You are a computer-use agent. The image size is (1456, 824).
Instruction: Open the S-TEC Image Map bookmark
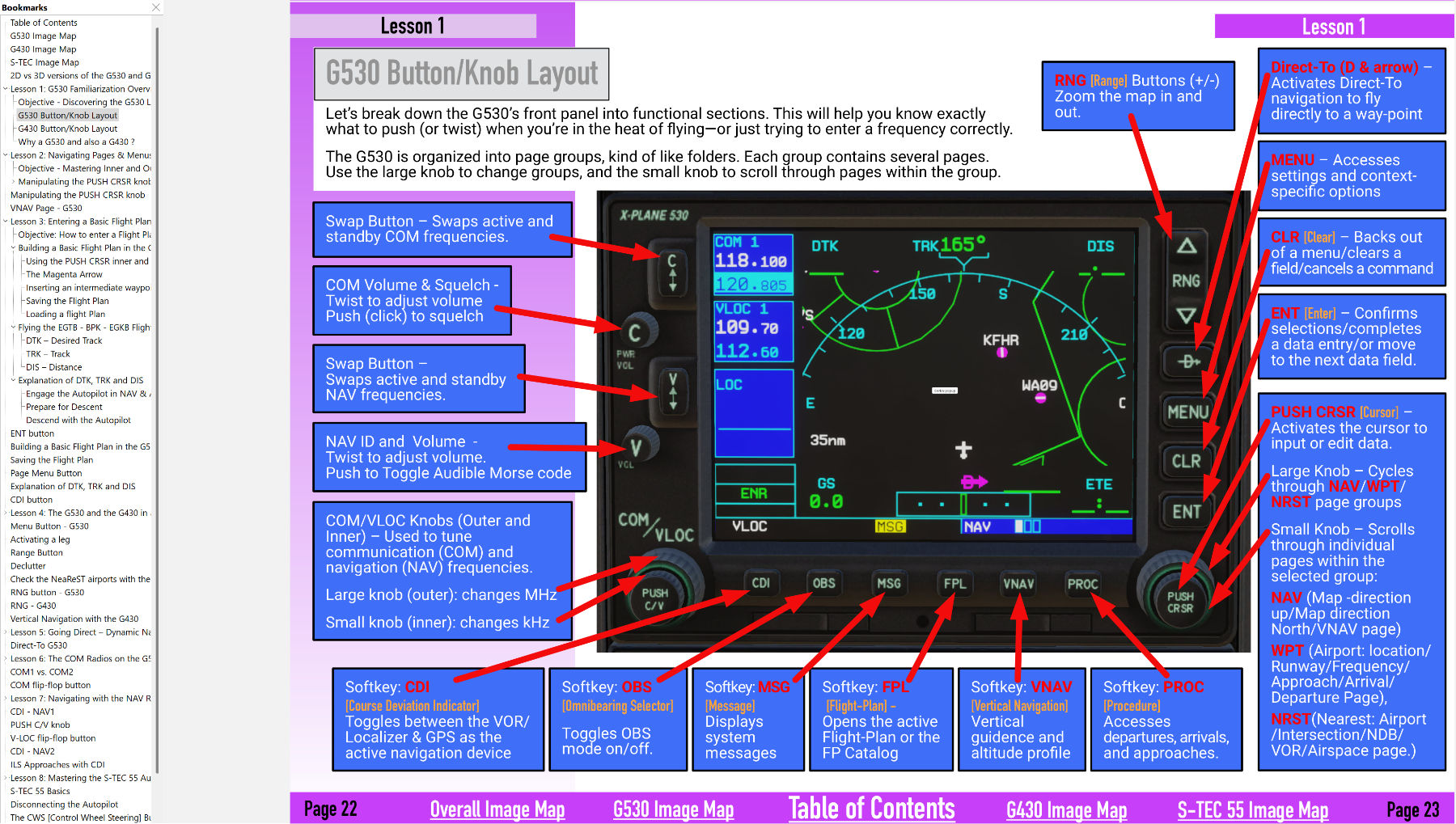tap(44, 62)
